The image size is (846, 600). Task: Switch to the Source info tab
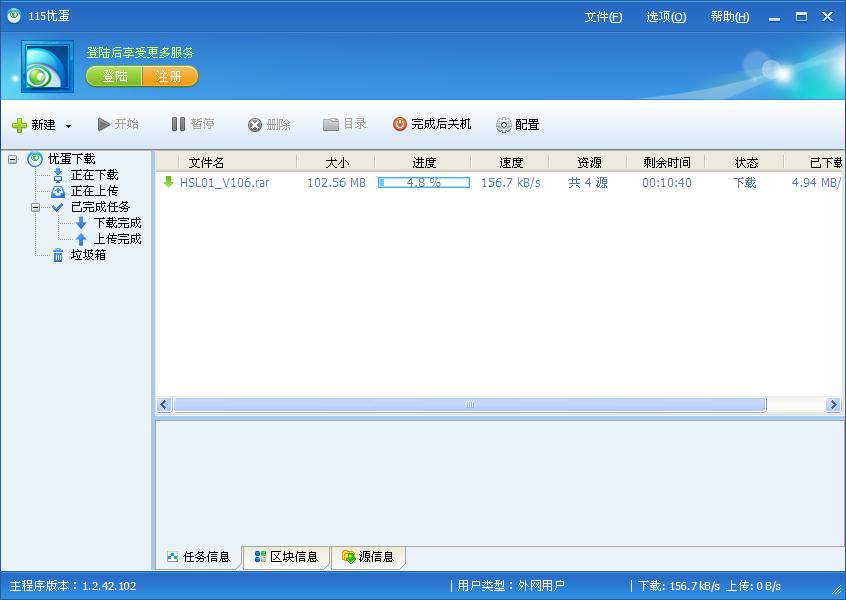pyautogui.click(x=368, y=557)
